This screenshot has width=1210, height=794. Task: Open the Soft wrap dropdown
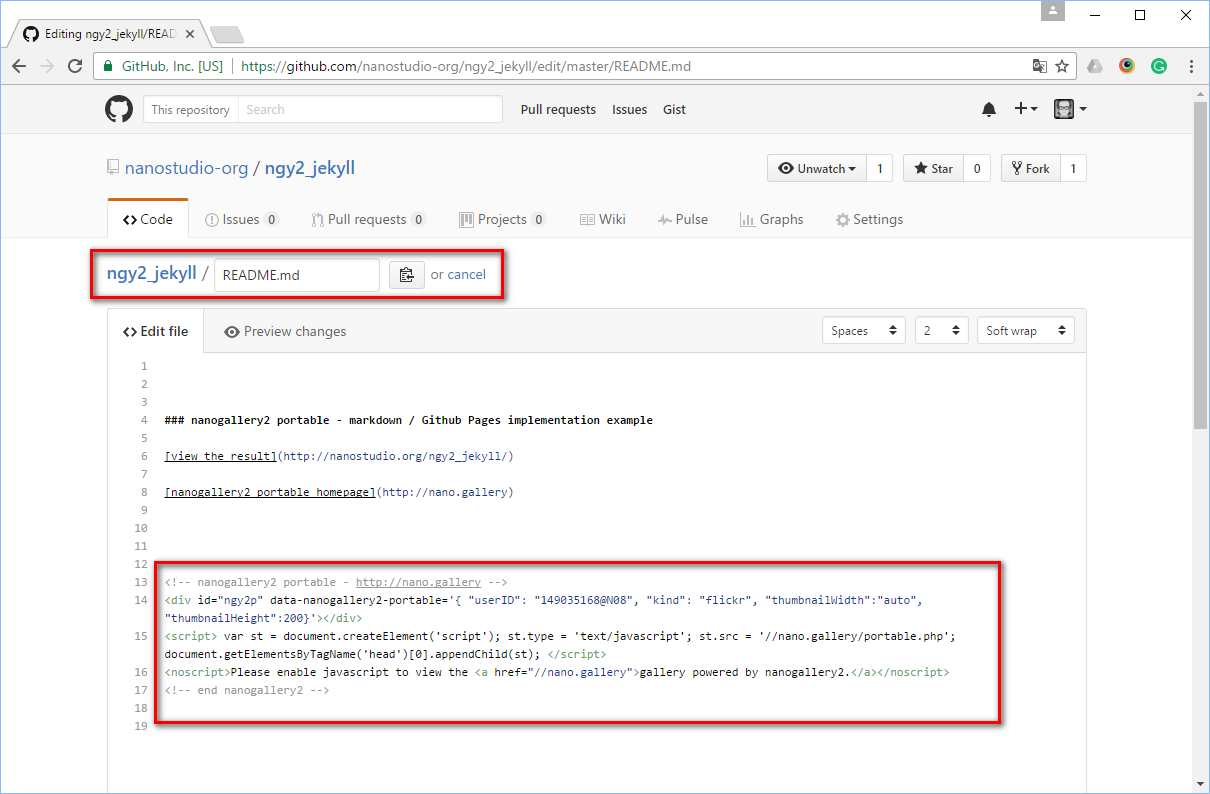pos(1026,330)
